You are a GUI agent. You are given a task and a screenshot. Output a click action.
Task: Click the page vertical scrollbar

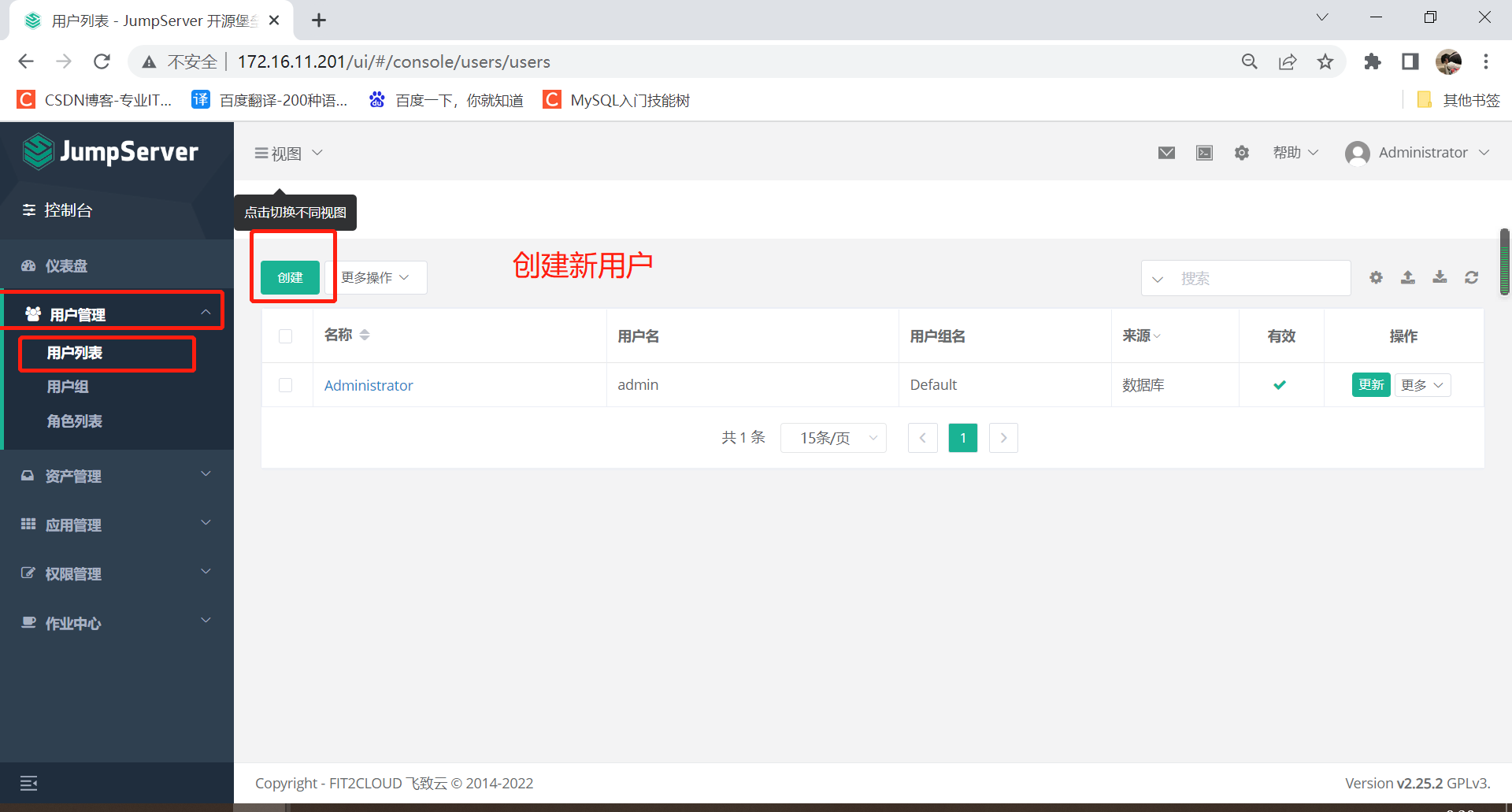click(1504, 262)
